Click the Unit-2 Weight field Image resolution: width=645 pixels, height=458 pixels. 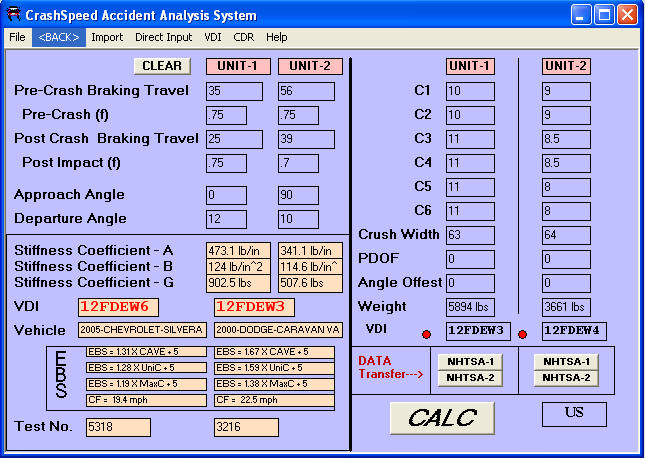pos(566,307)
